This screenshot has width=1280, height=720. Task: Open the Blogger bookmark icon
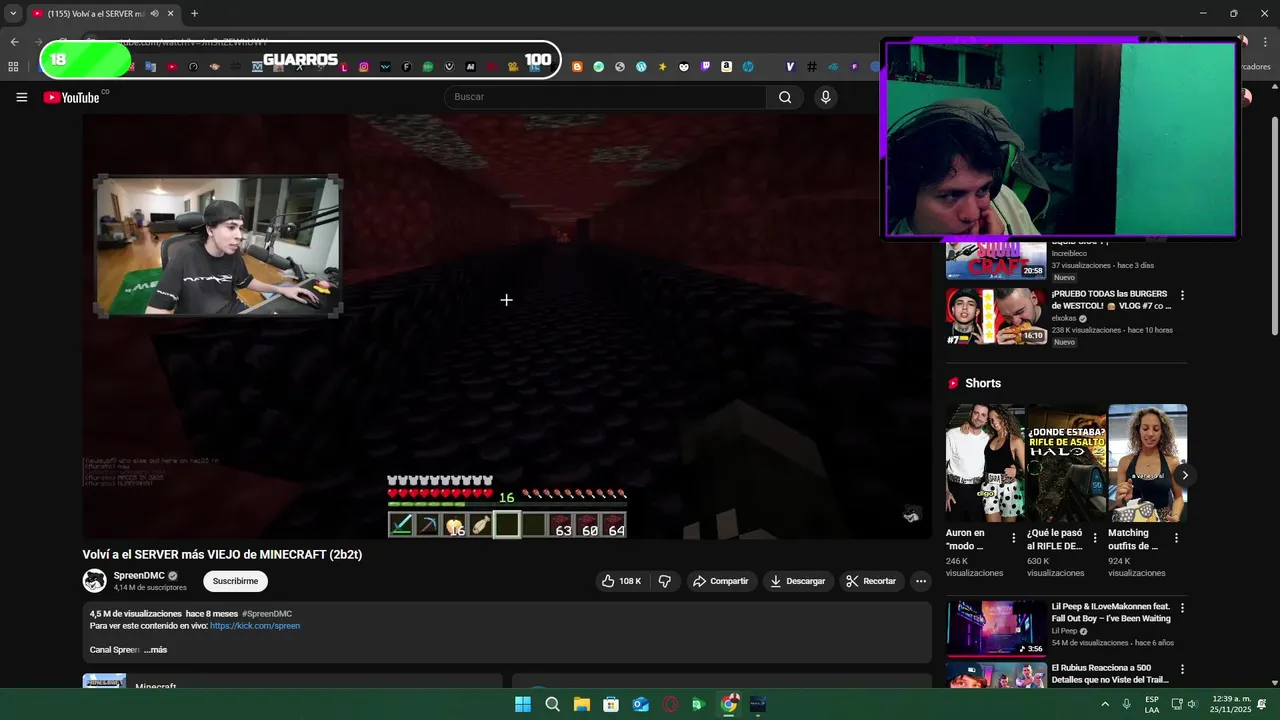click(x=577, y=67)
